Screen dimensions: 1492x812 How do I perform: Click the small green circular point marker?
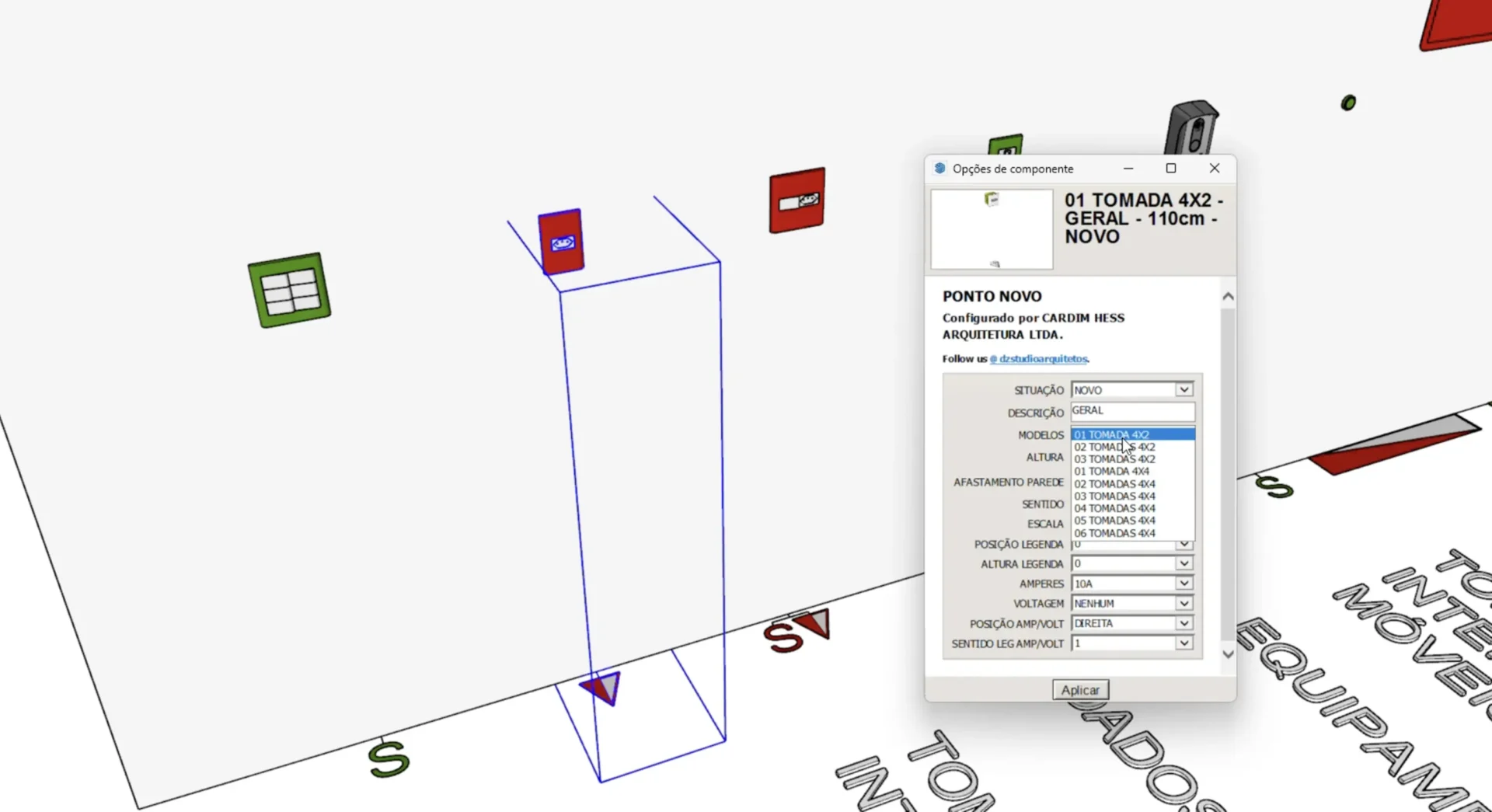(x=1348, y=103)
